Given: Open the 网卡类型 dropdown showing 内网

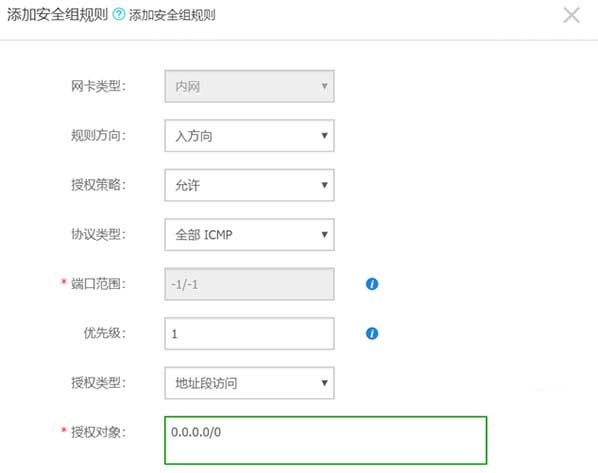Looking at the screenshot, I should [x=249, y=86].
